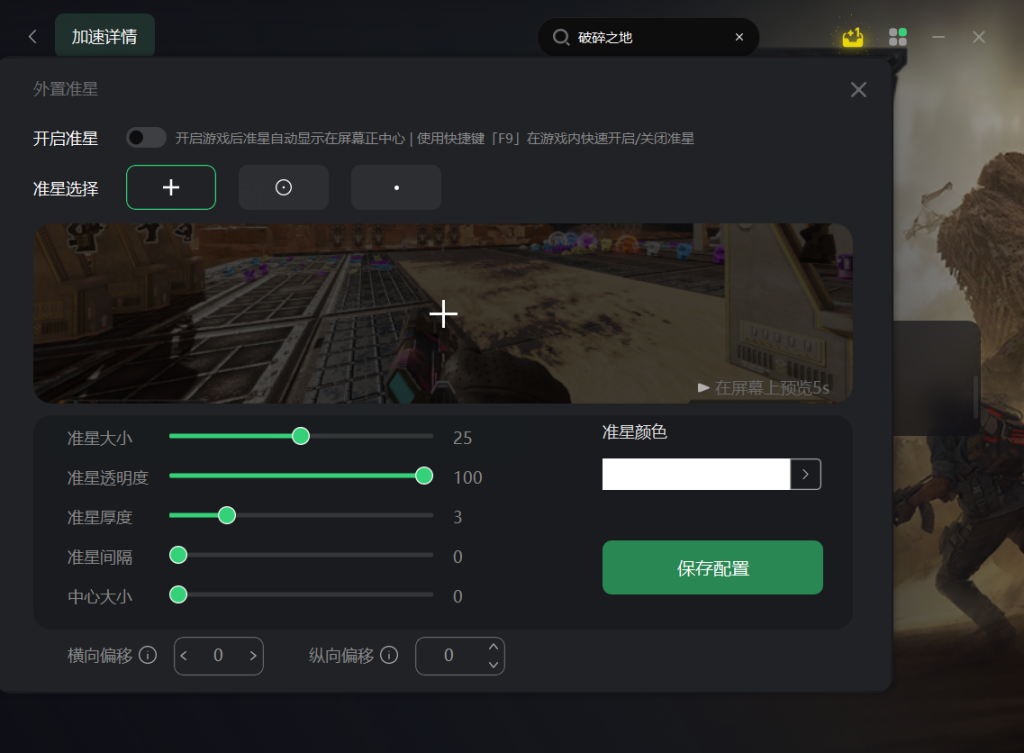Select the plus-shaped crosshair style
This screenshot has width=1024, height=753.
171,187
